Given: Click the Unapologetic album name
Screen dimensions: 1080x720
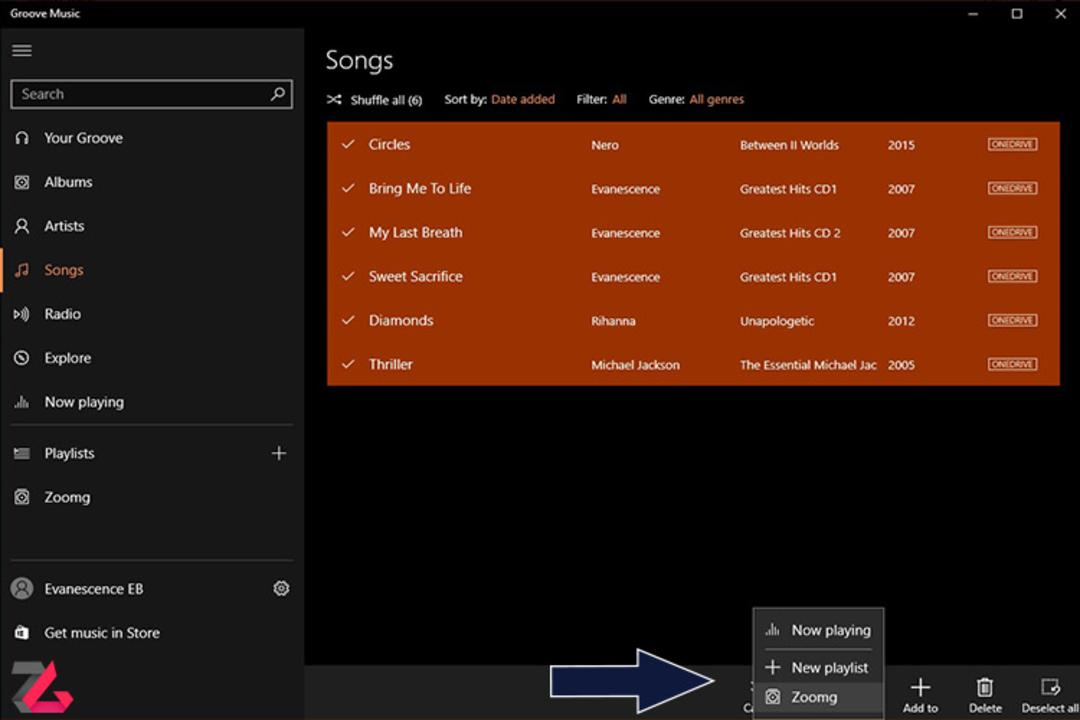Looking at the screenshot, I should [777, 321].
